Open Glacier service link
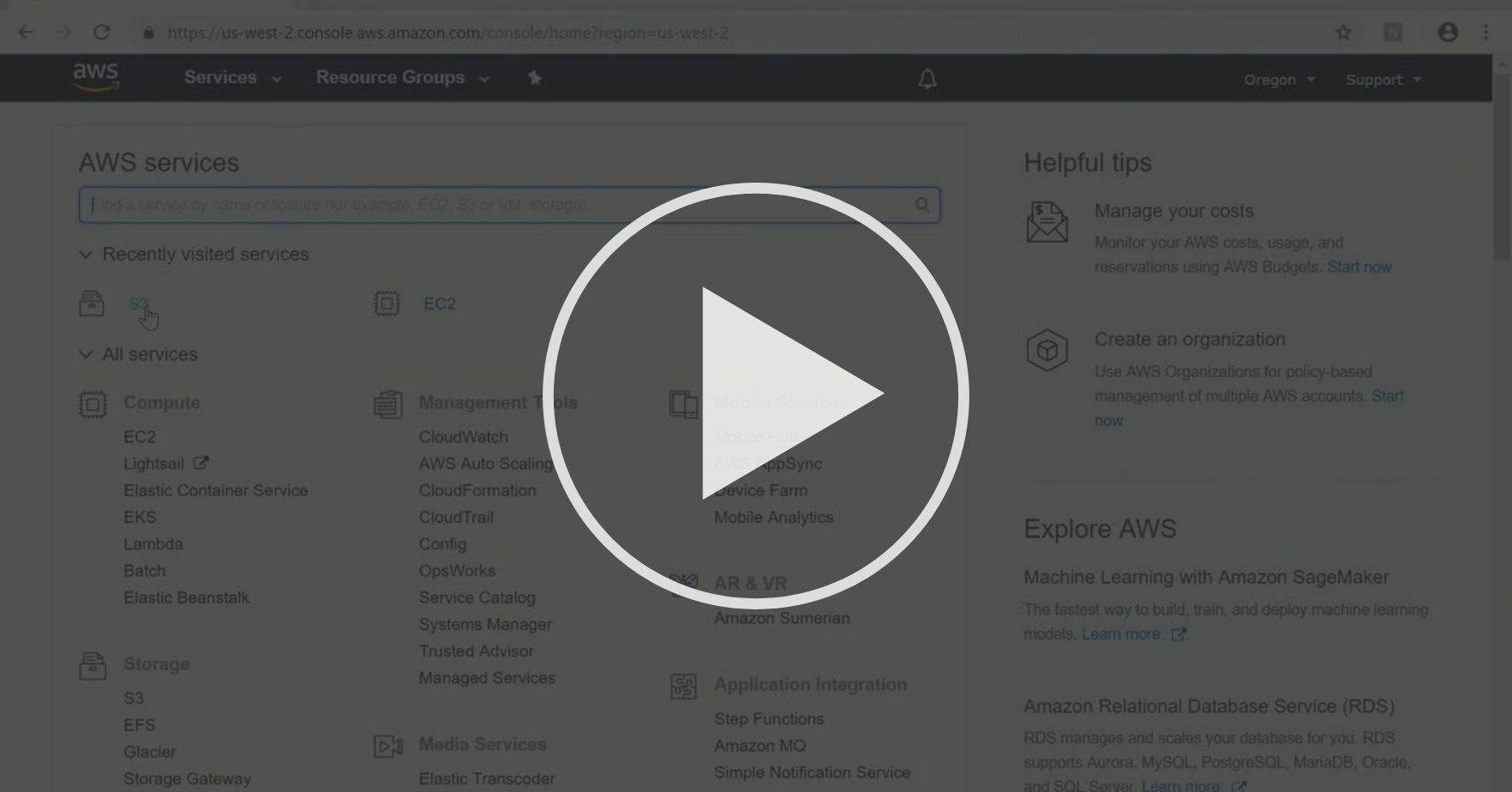 149,752
